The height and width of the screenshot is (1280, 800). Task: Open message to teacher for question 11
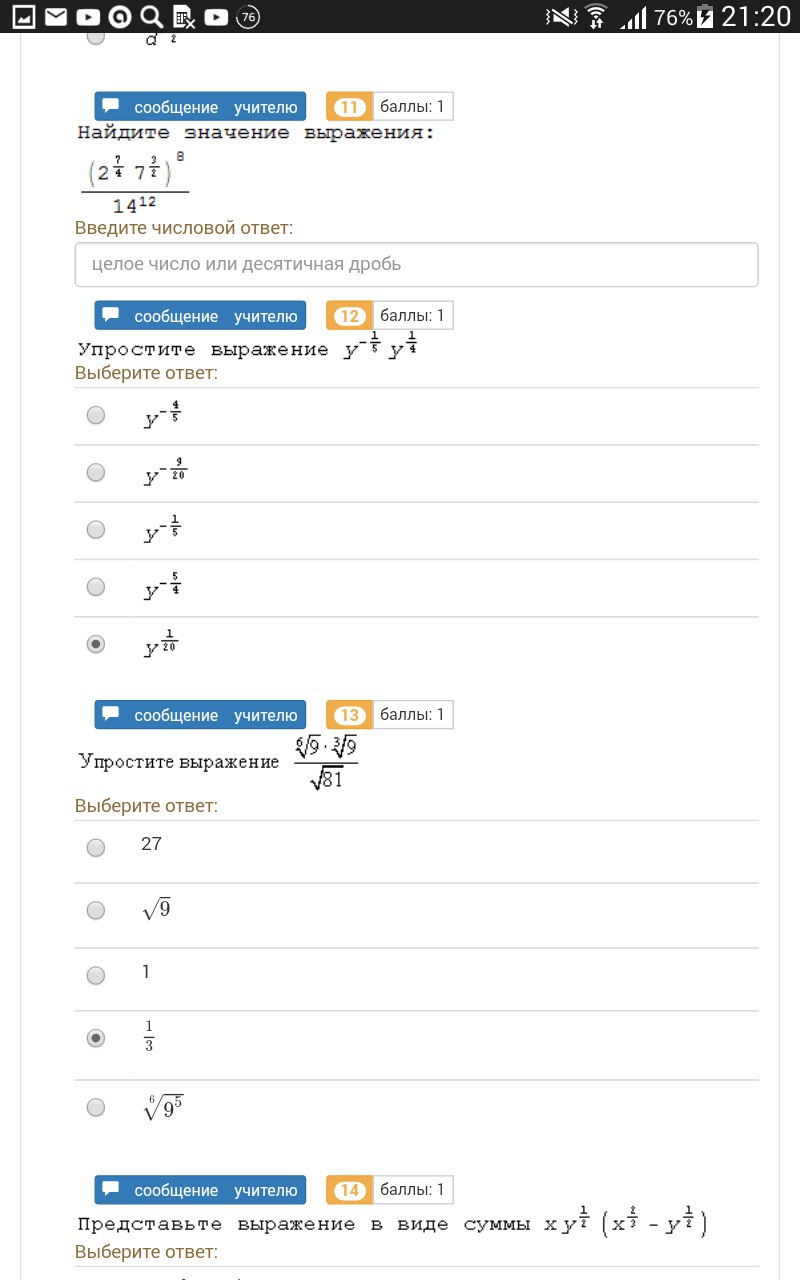coord(200,107)
